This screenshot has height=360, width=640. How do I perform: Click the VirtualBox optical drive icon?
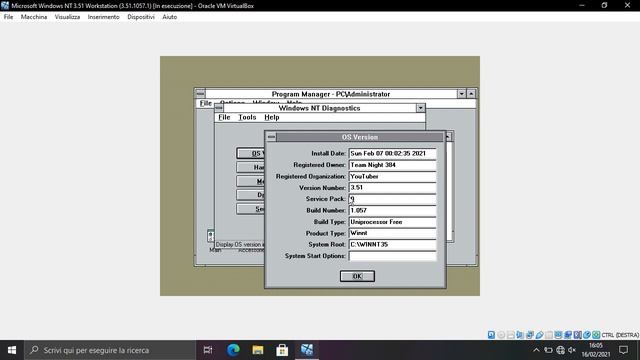click(x=501, y=335)
